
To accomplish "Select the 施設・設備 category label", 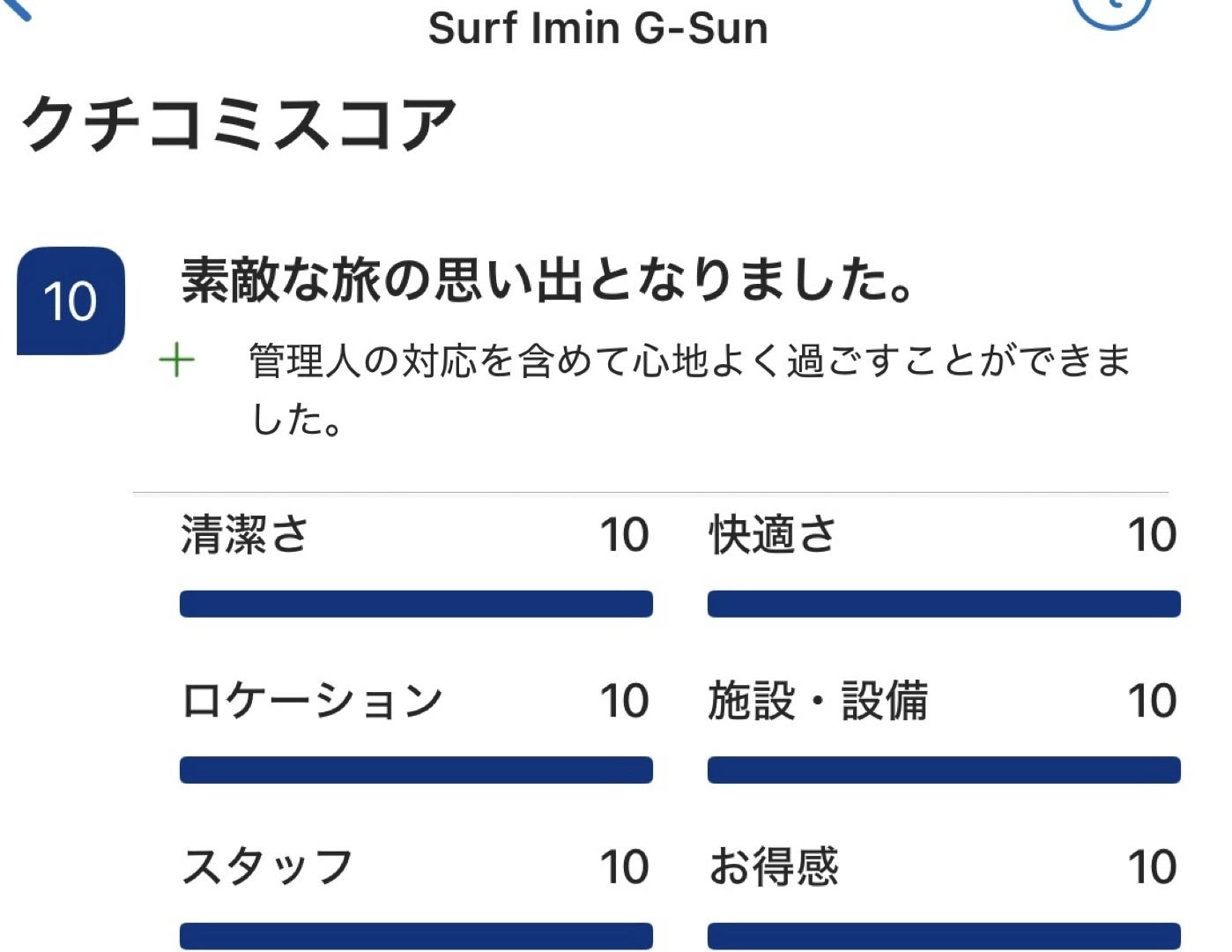I will [x=818, y=702].
